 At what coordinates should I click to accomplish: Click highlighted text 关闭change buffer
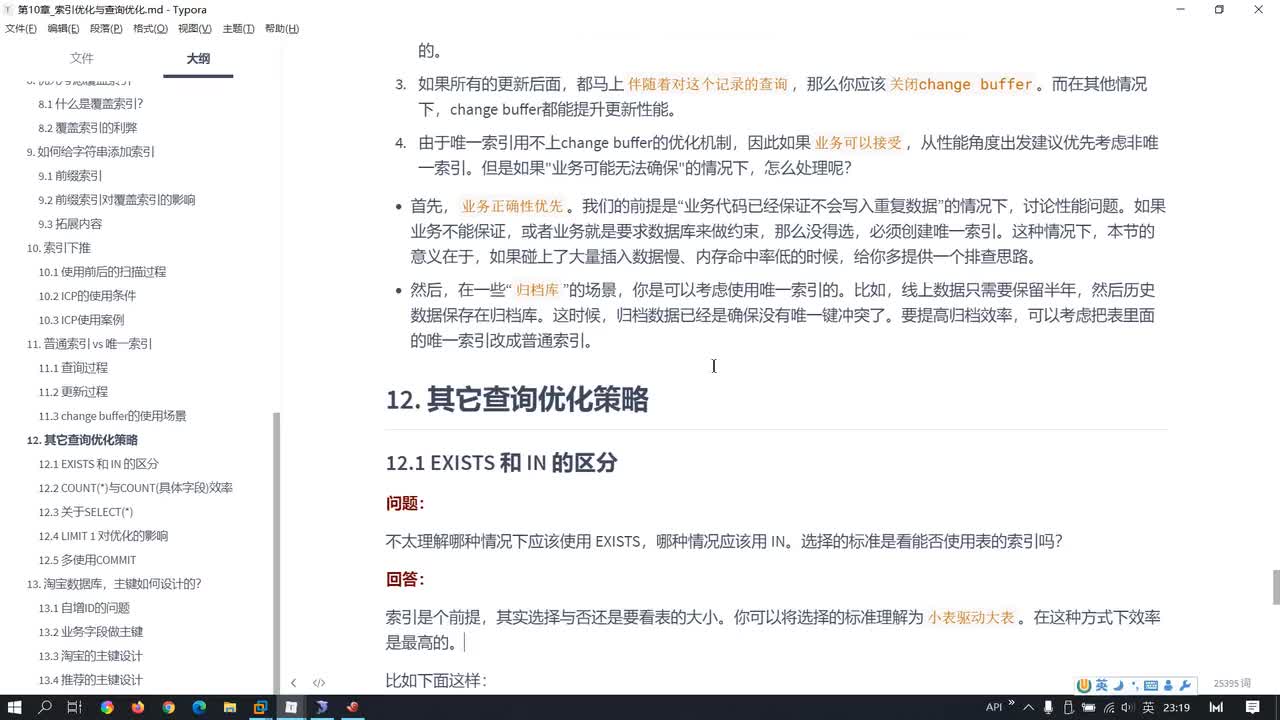tap(960, 85)
